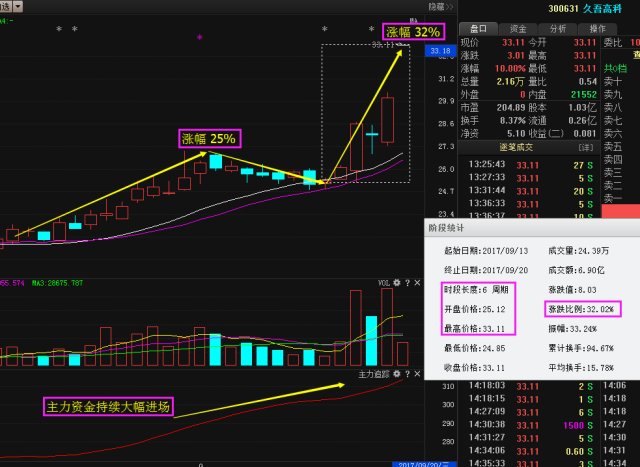Click the 总量 2.16万 quote field
The width and height of the screenshot is (640, 467).
tap(493, 81)
